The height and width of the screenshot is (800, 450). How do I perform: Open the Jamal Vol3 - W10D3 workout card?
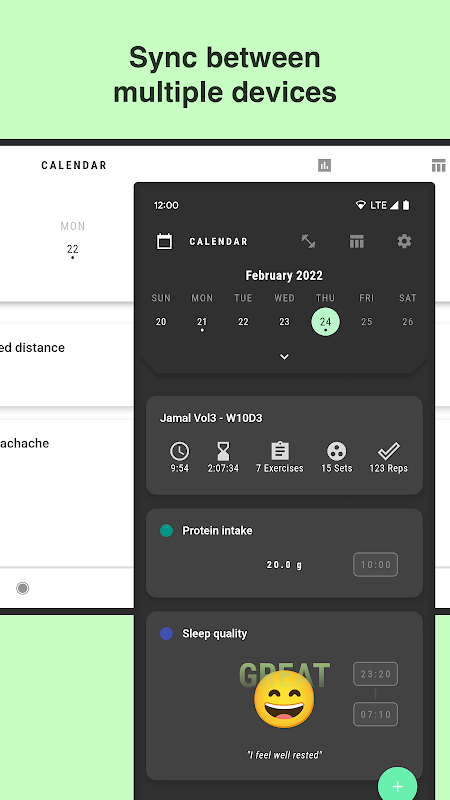284,445
